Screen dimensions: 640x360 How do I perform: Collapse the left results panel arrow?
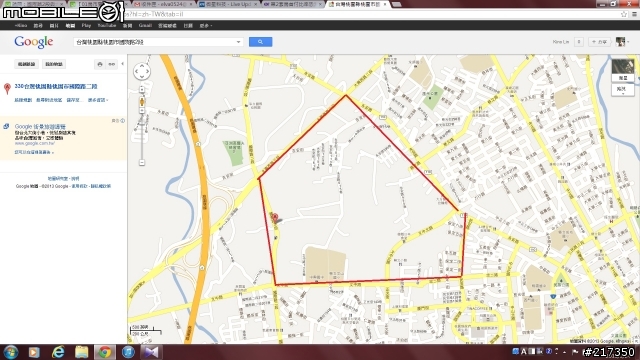coord(122,64)
